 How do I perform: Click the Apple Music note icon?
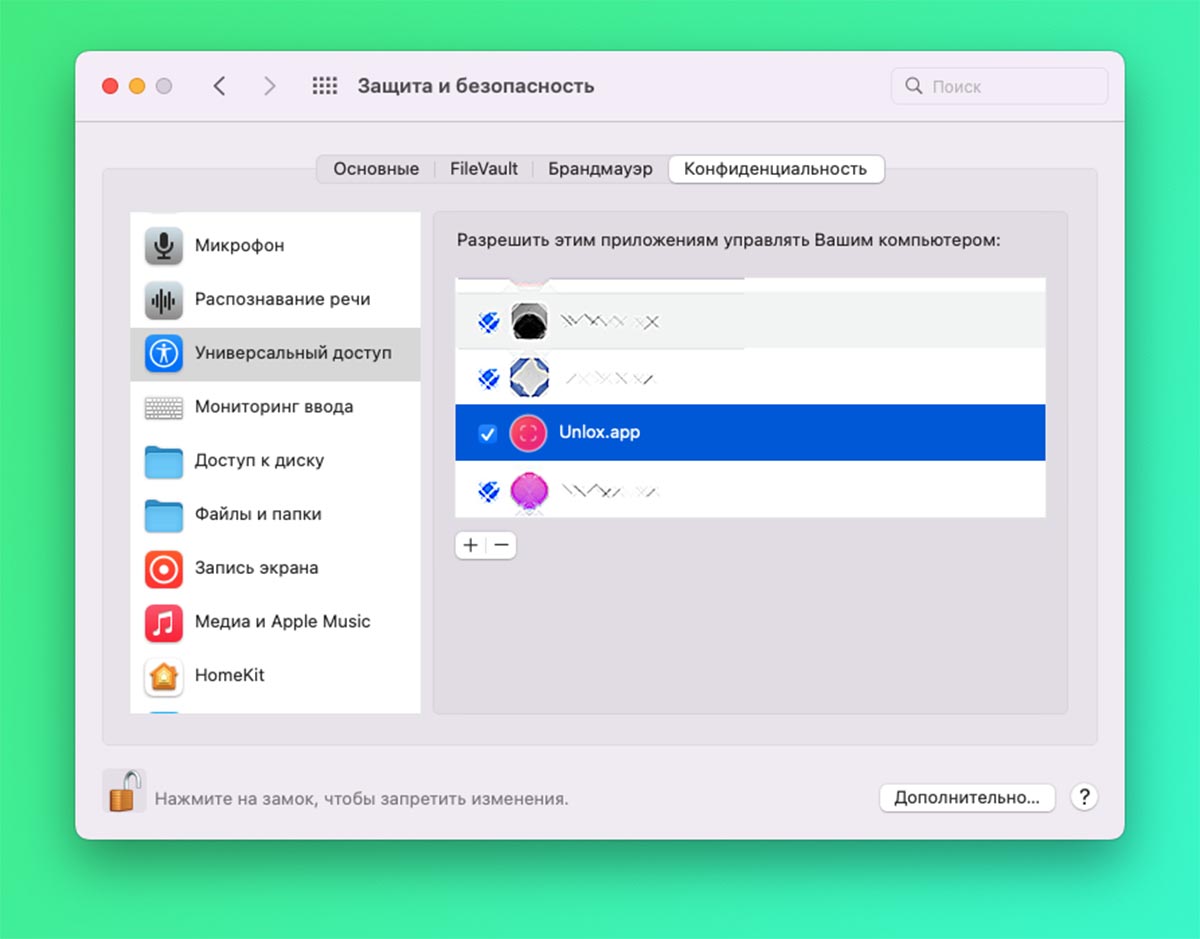(163, 622)
